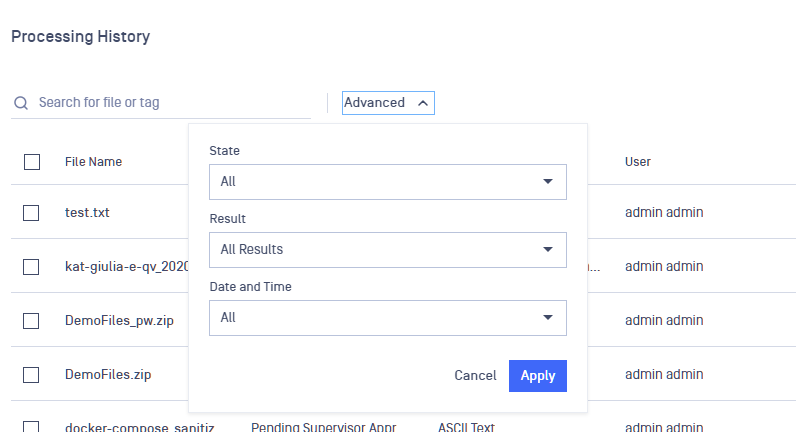796x432 pixels.
Task: Toggle the select-all checkbox beside File Name
Action: pos(32,162)
